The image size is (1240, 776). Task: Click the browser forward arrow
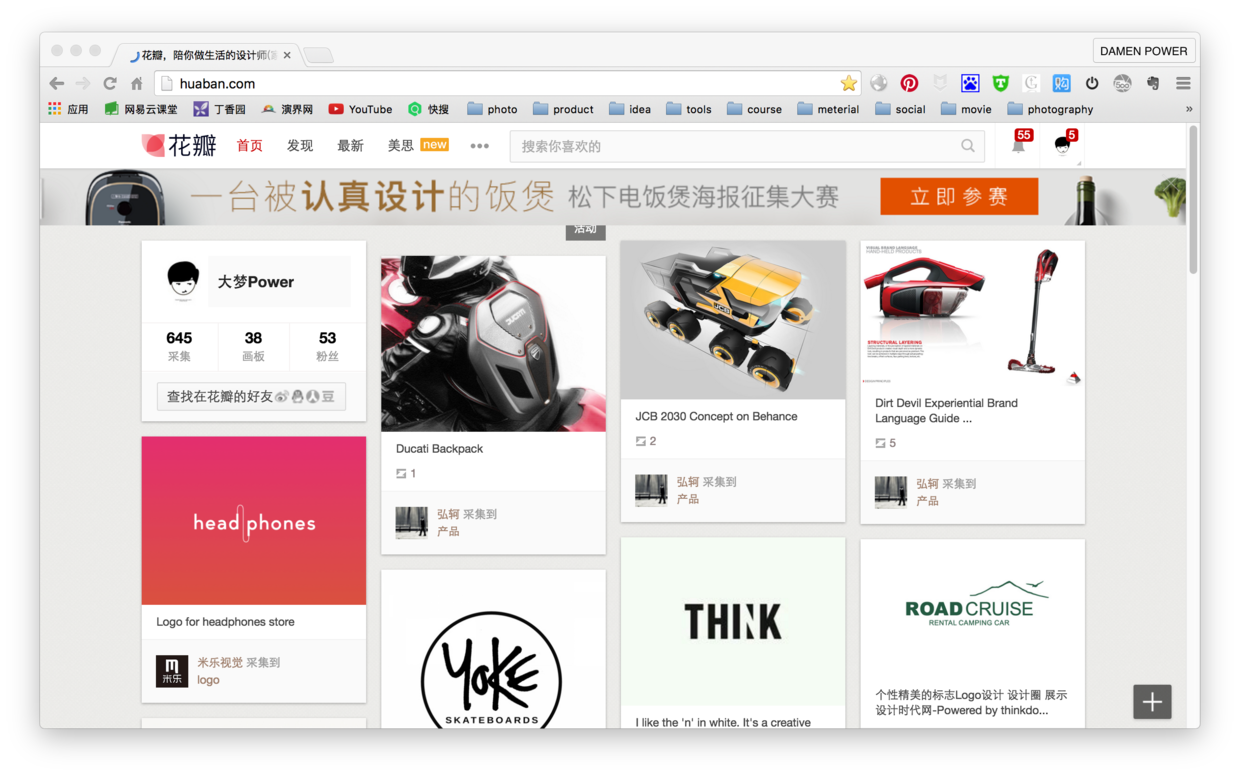pyautogui.click(x=83, y=84)
